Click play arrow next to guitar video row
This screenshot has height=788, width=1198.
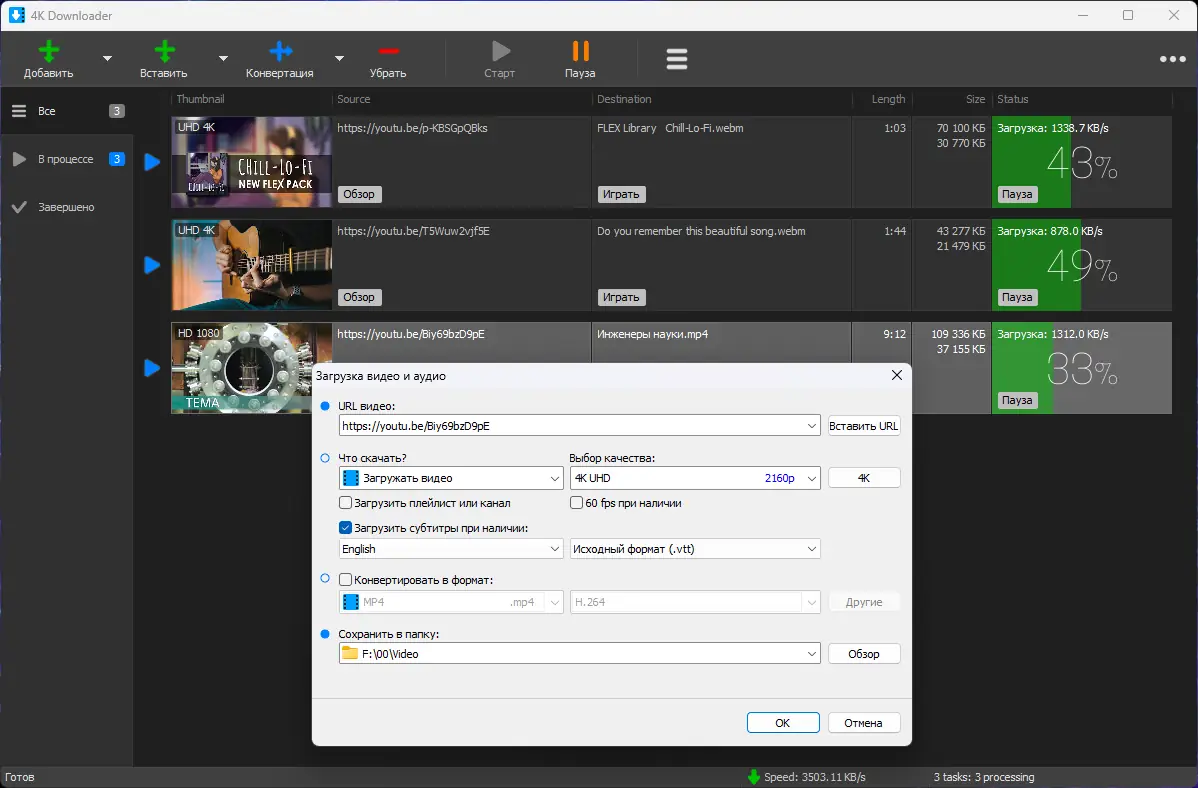coord(152,265)
